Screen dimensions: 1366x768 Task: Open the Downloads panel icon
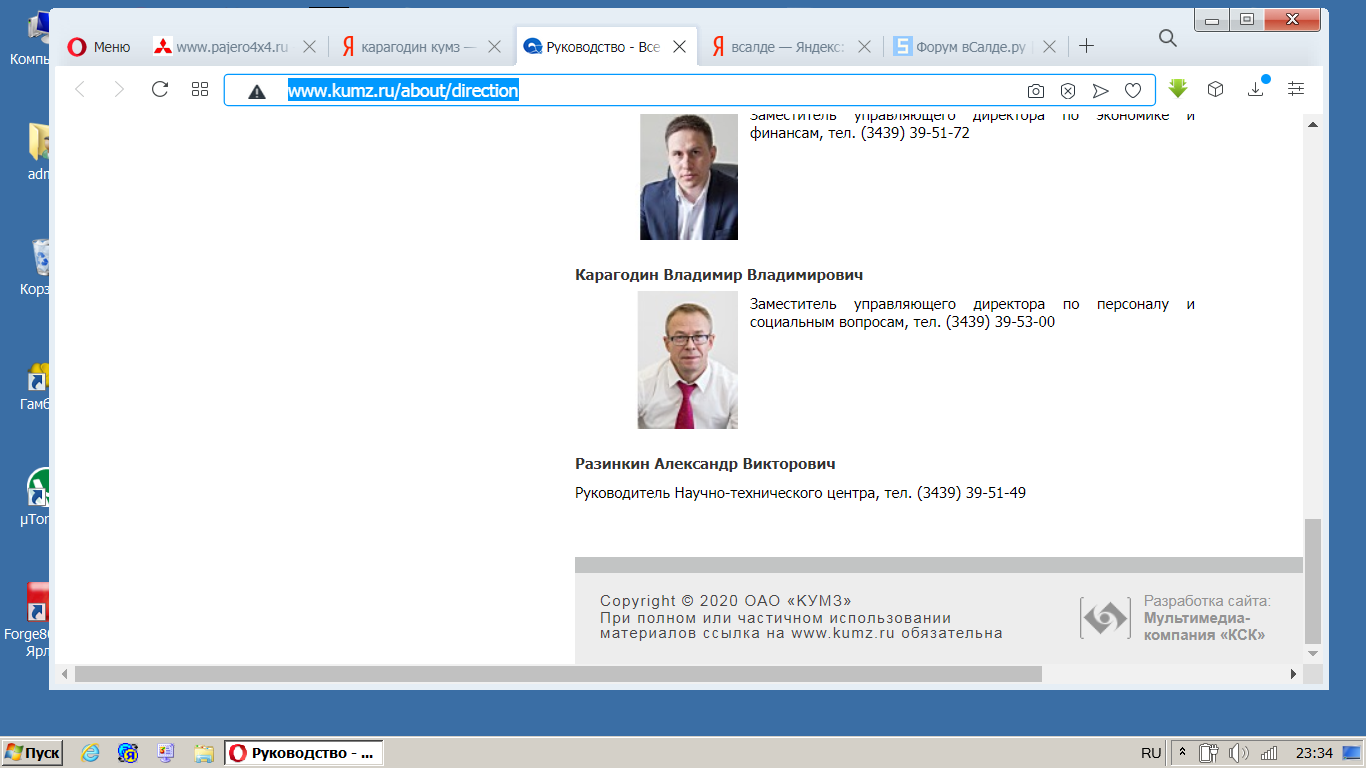[x=1256, y=89]
